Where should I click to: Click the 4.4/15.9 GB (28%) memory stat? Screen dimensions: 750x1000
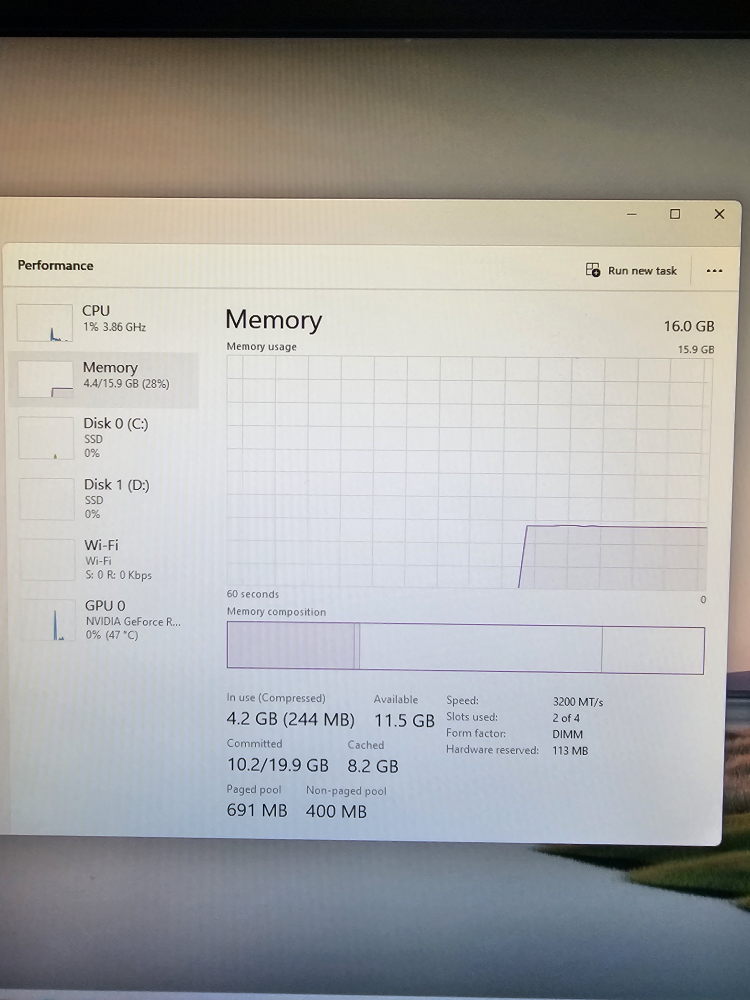click(126, 384)
